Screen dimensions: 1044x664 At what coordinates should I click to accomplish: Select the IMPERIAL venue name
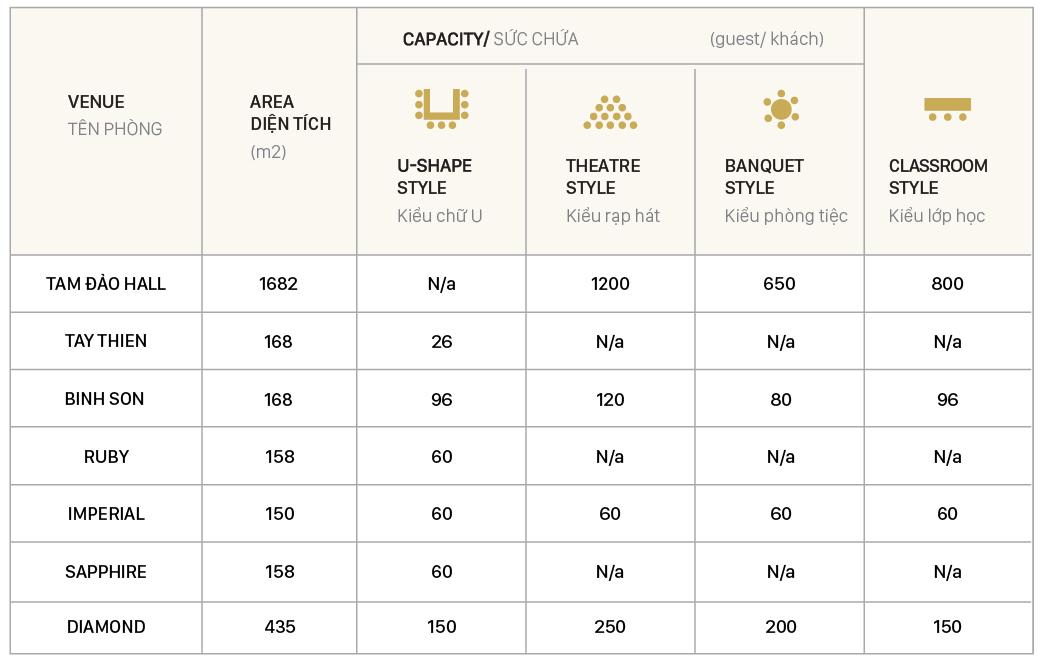(x=106, y=514)
